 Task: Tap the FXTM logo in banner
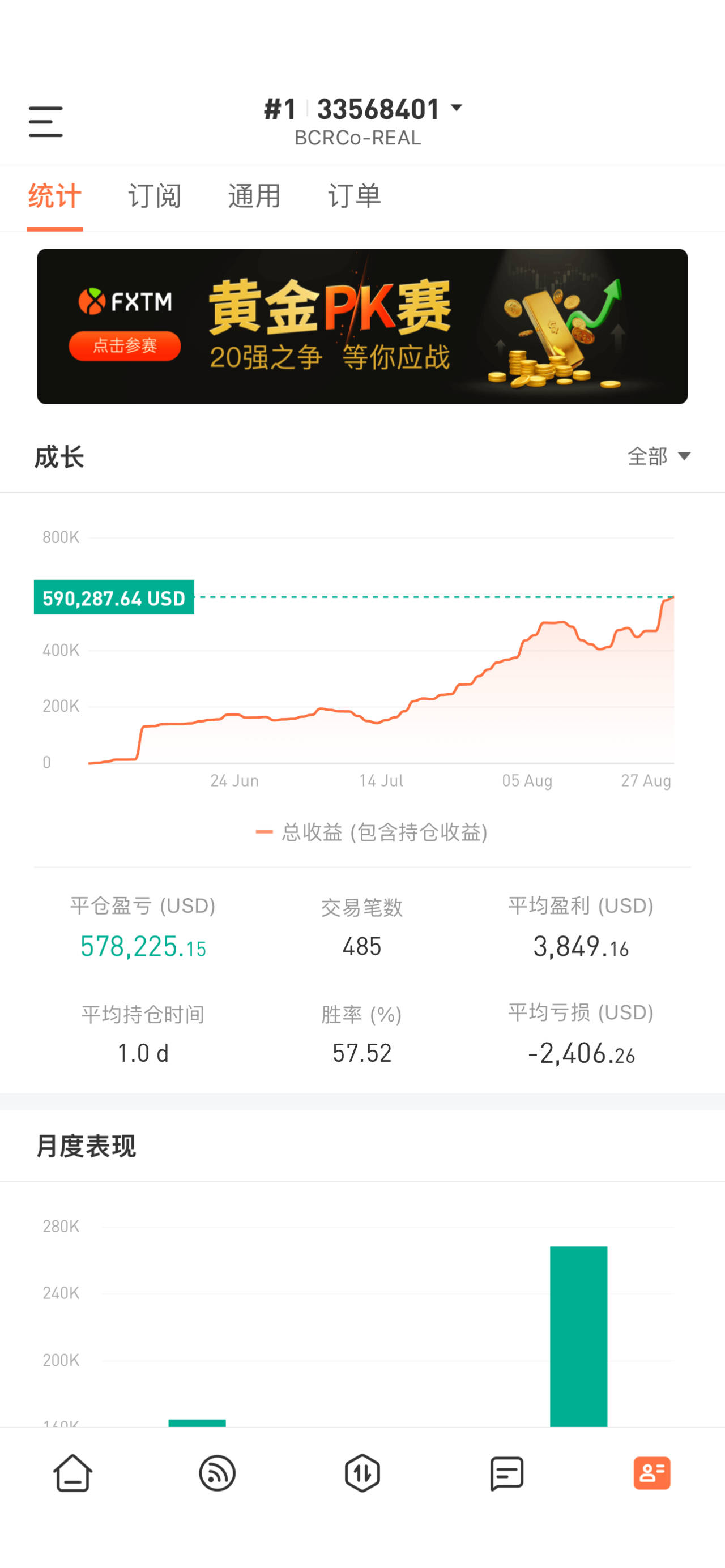[x=125, y=301]
